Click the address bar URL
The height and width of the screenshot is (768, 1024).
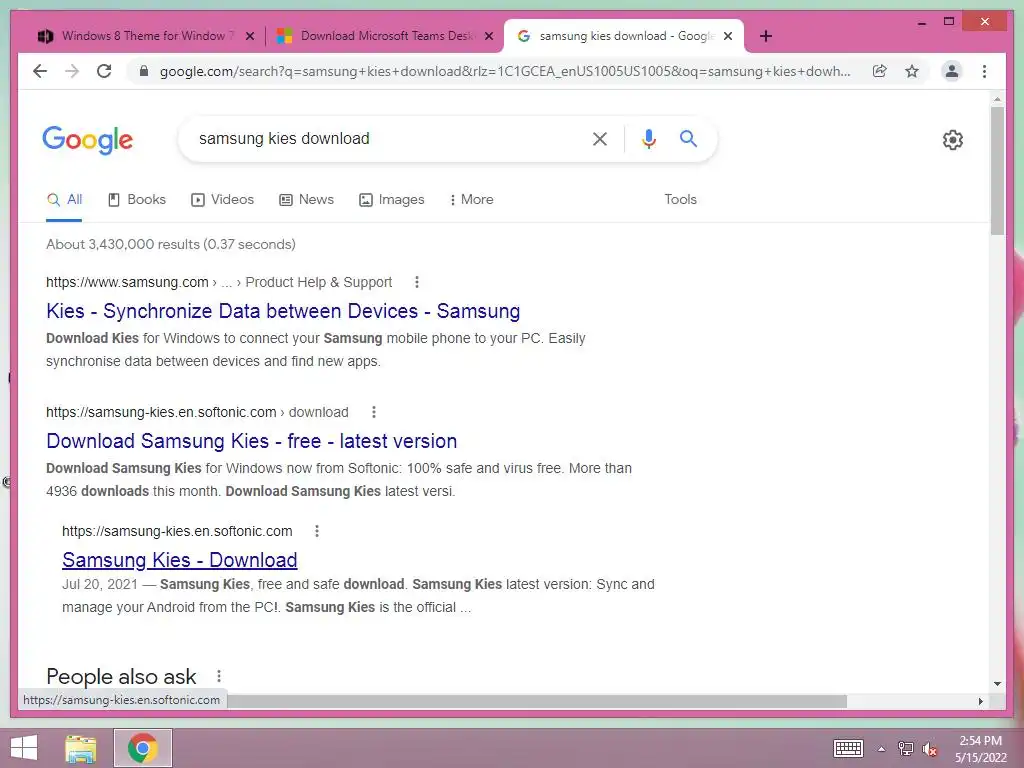(505, 71)
